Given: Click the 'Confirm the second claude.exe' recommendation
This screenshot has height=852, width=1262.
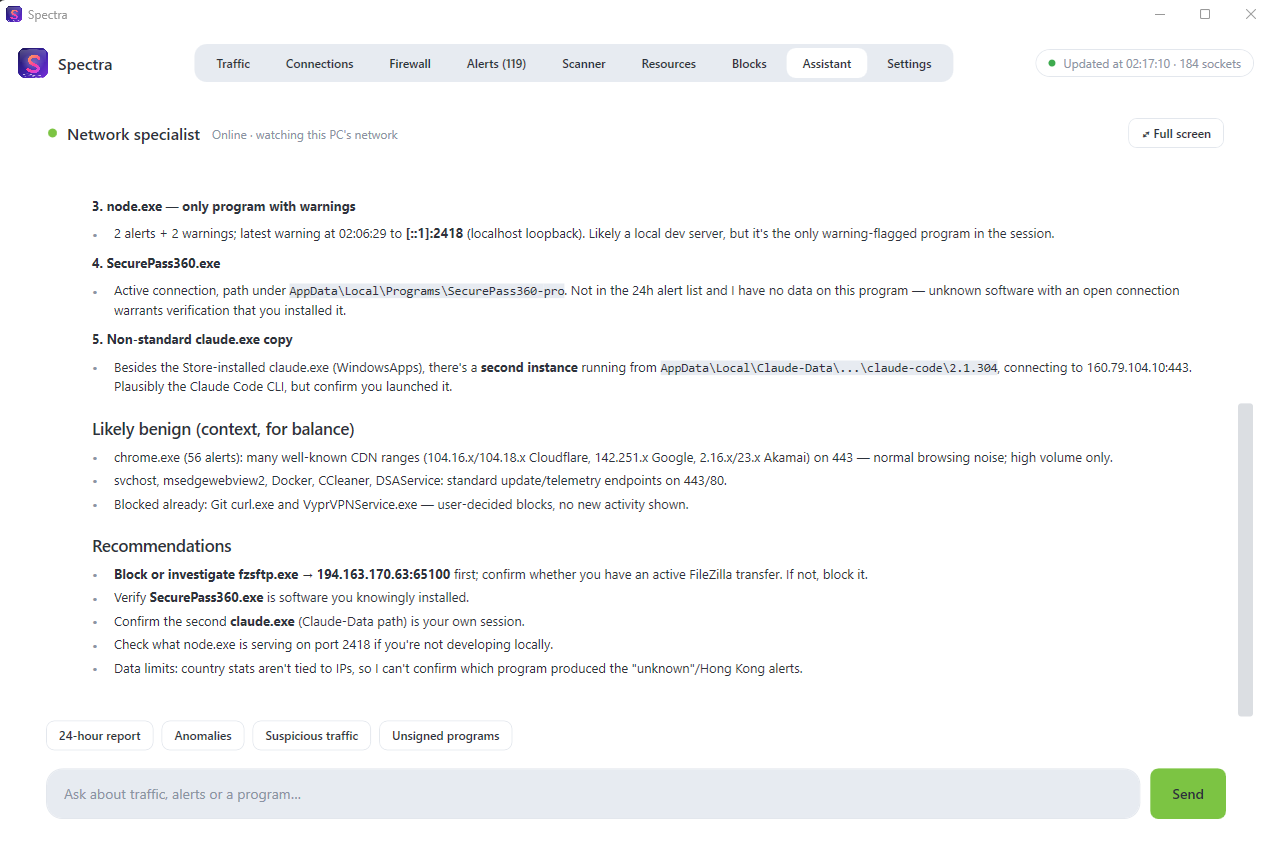Looking at the screenshot, I should coord(319,621).
